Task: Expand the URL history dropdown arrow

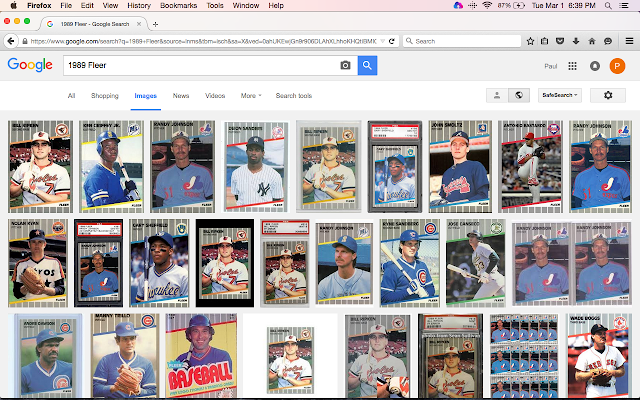Action: click(382, 41)
